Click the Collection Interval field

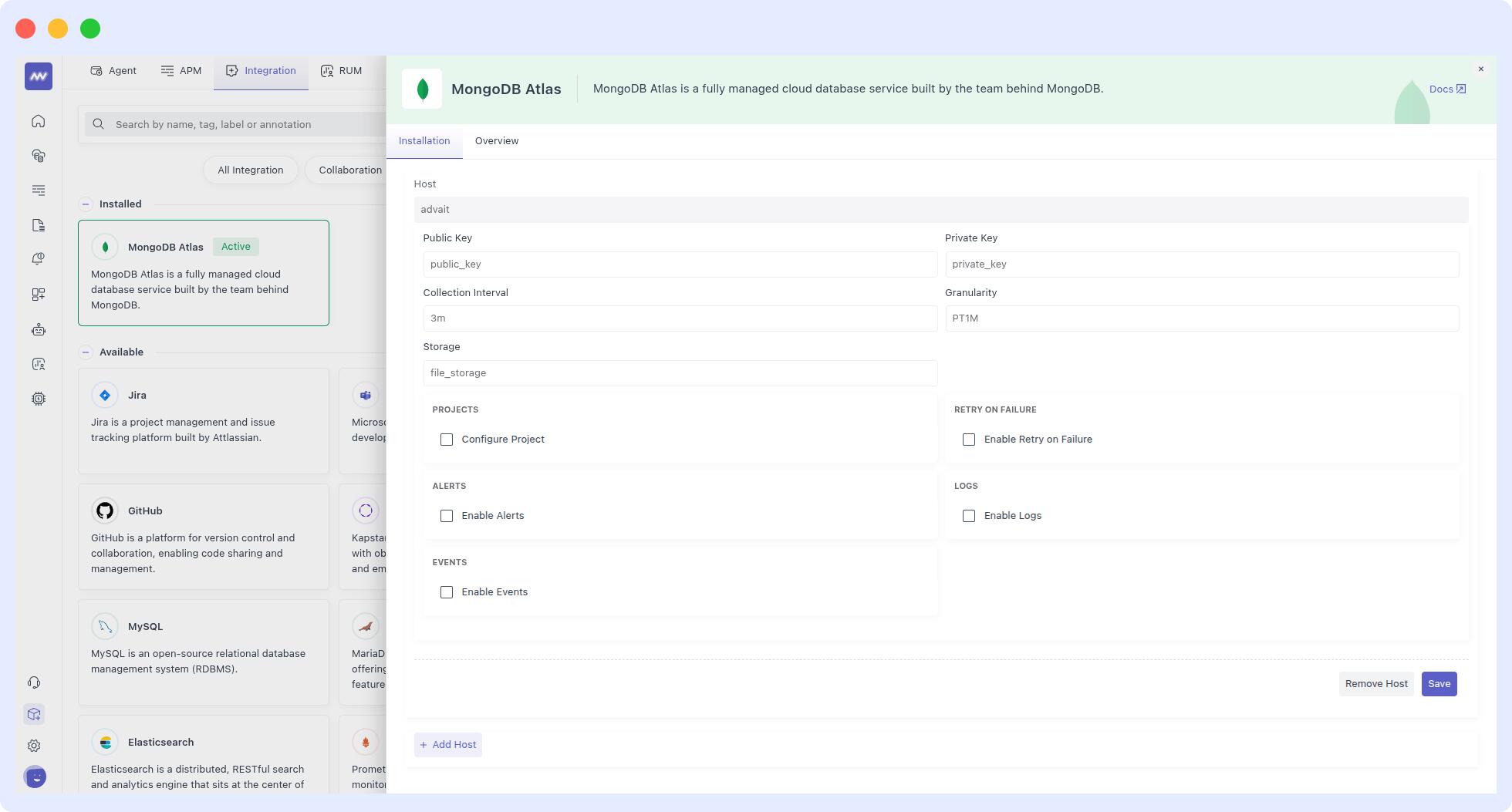680,318
